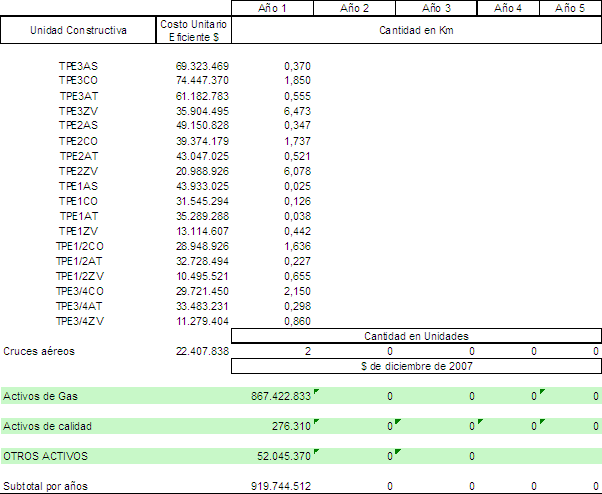Click the Año 1 column header
The height and width of the screenshot is (494, 602).
coord(271,8)
